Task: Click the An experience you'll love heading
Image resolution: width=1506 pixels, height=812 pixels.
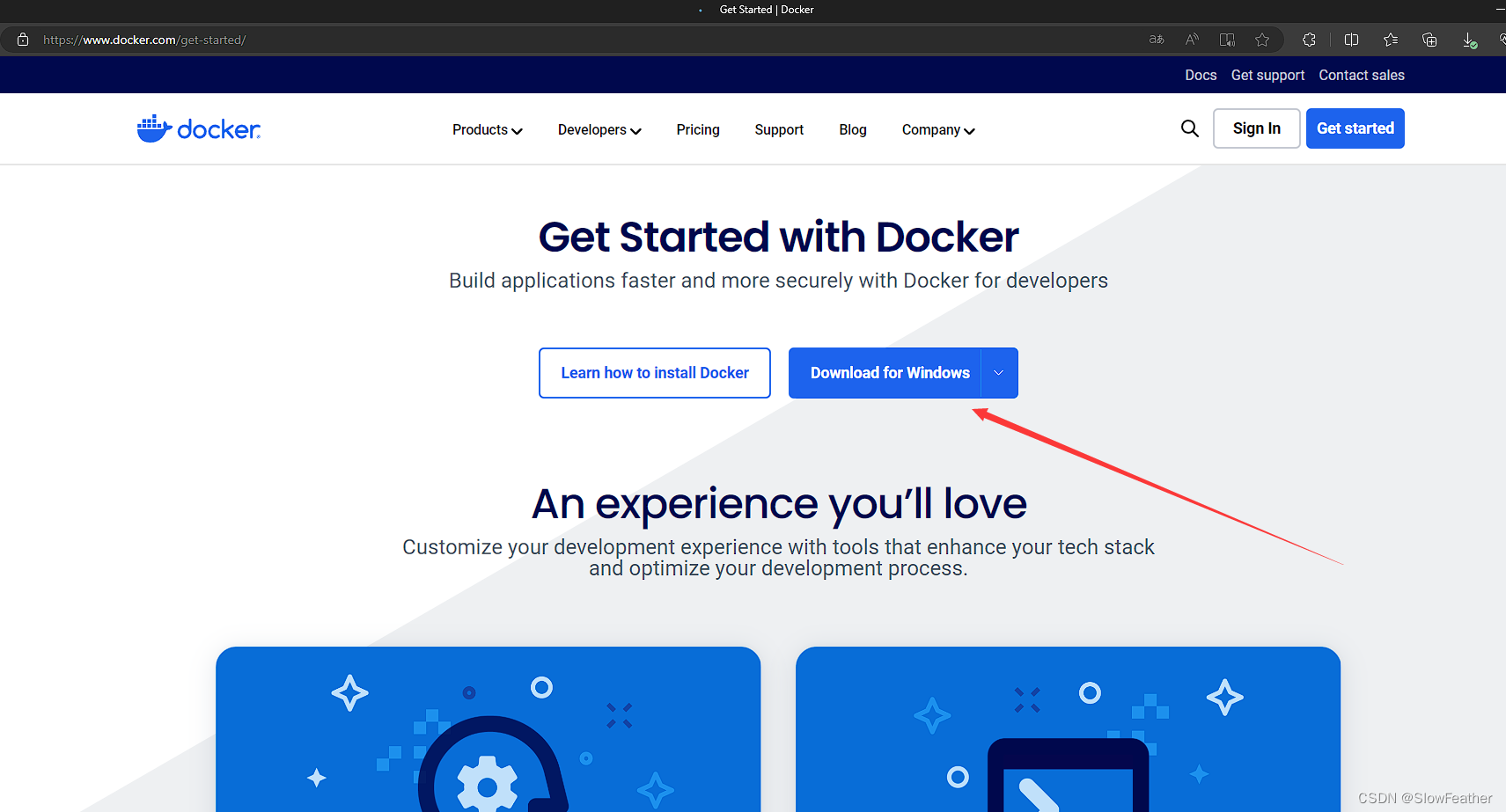Action: (779, 503)
